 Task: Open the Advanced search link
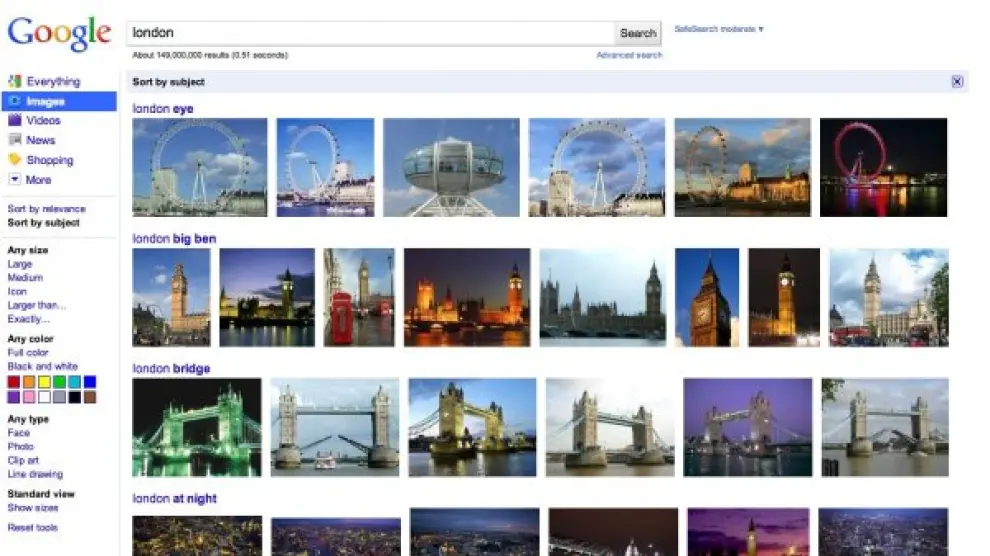[x=629, y=56]
